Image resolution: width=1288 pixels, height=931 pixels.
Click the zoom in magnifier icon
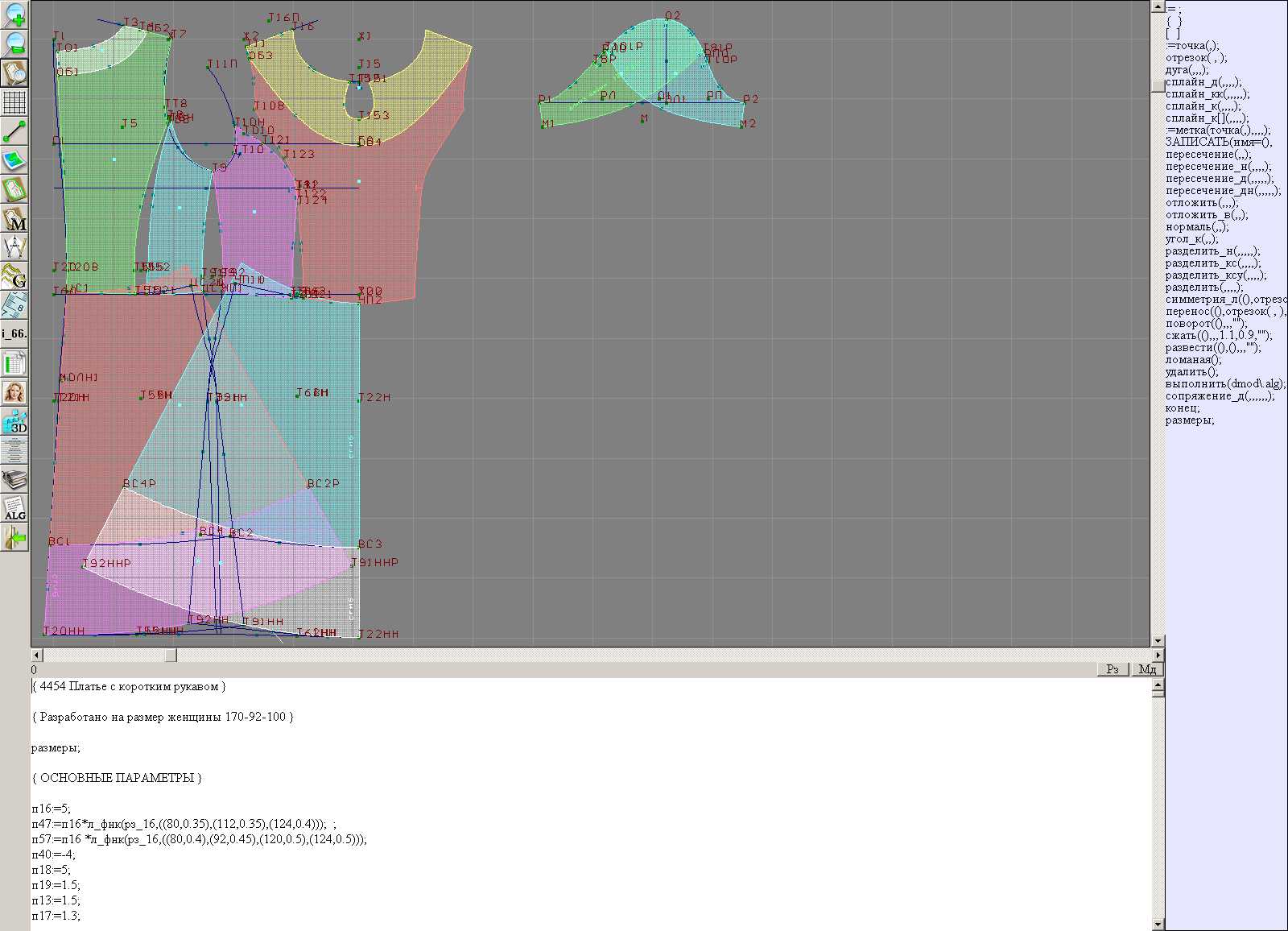click(14, 14)
